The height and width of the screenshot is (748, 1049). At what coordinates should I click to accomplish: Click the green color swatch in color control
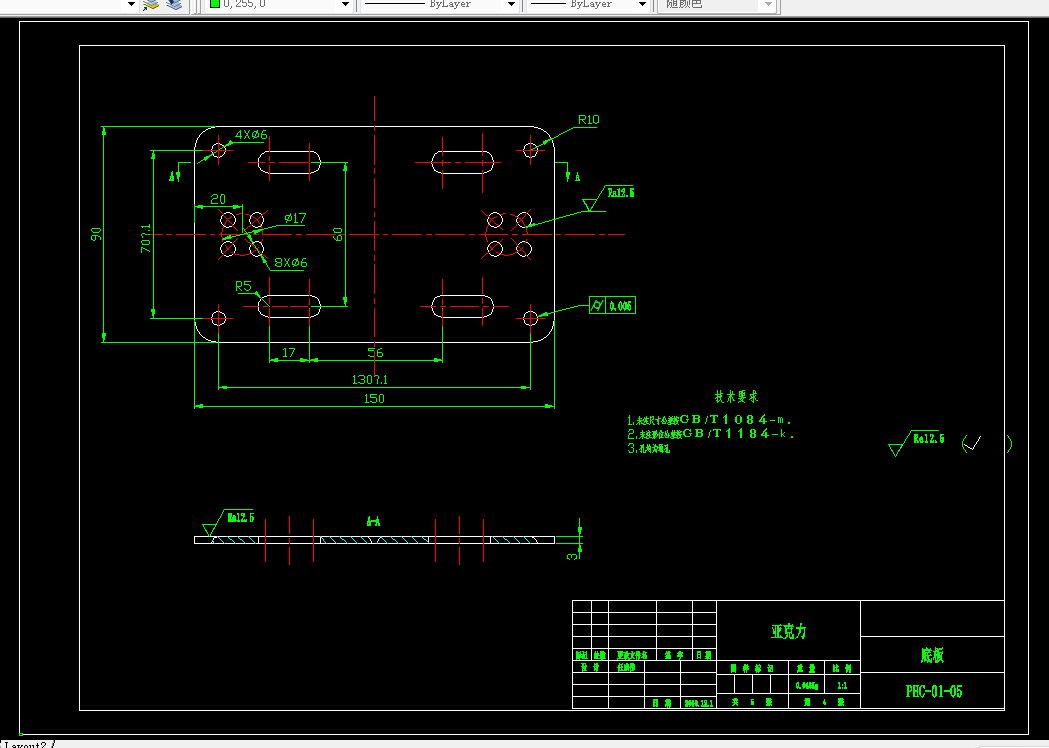point(215,3)
